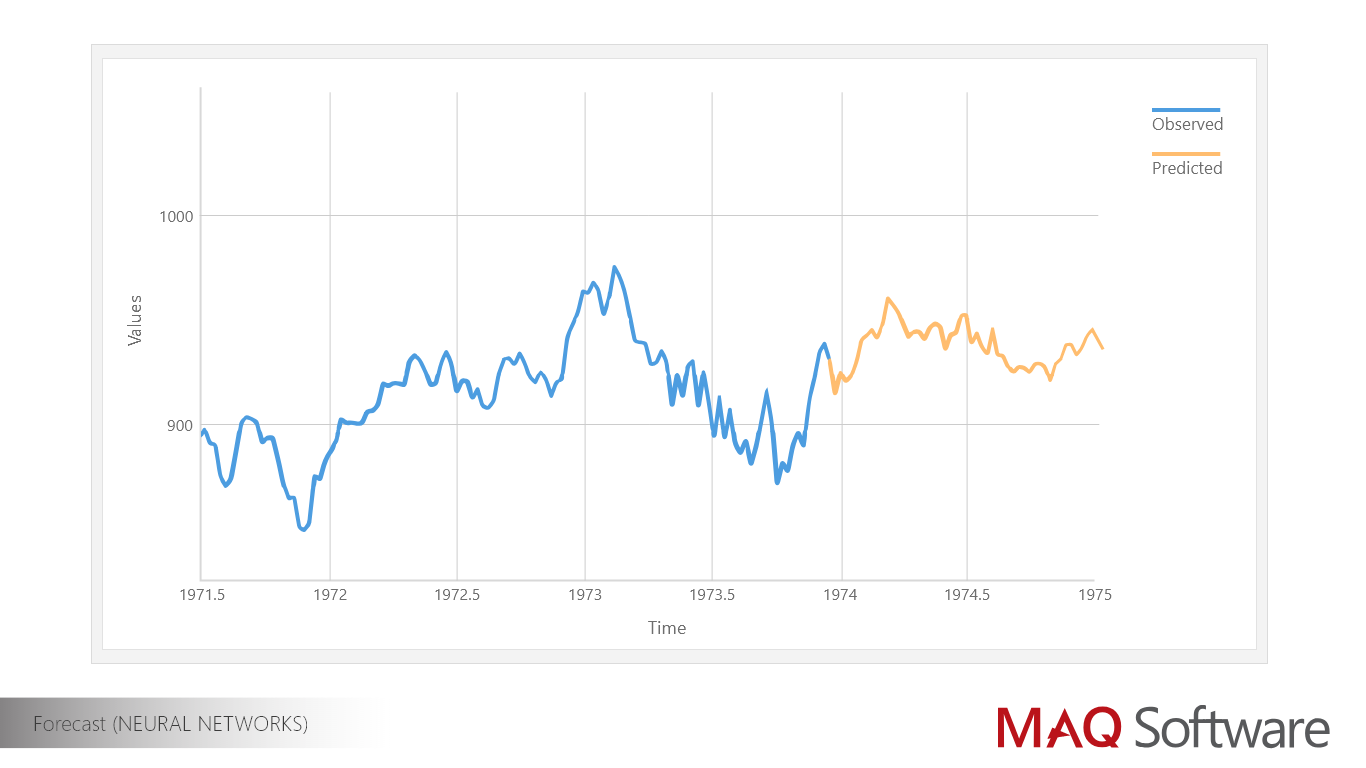Click the 1972 x-axis tick label
This screenshot has width=1366, height=768.
[x=330, y=594]
